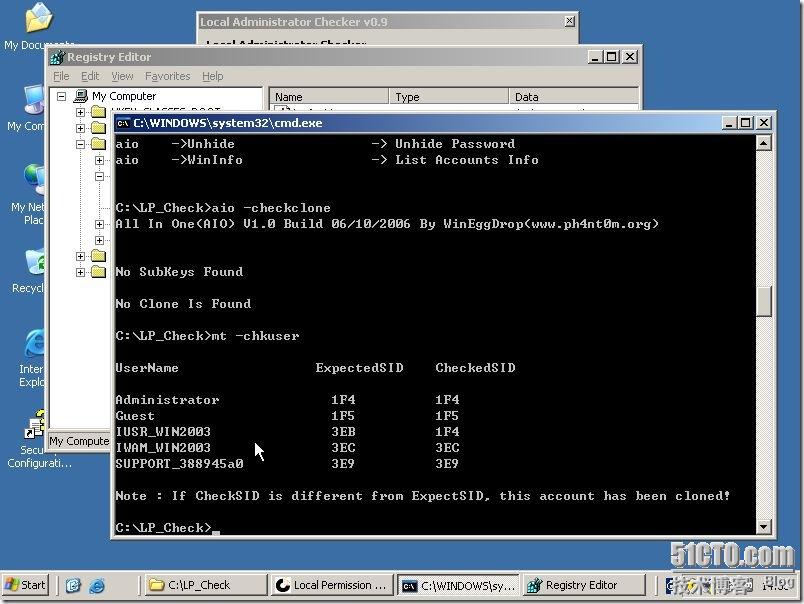Image resolution: width=804 pixels, height=604 pixels.
Task: Click the Registry Editor title bar icon
Action: pyautogui.click(x=57, y=57)
